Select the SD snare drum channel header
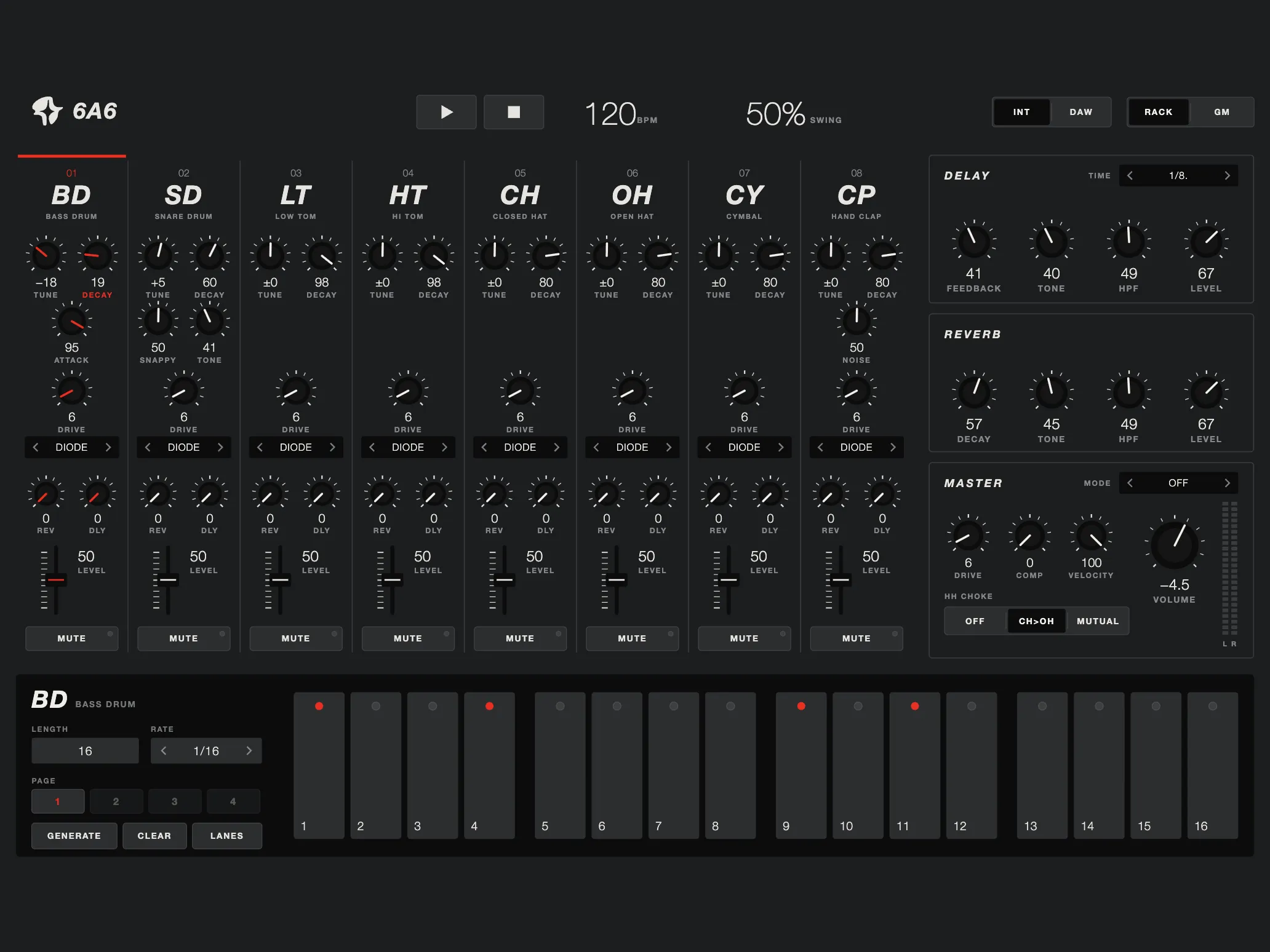Image resolution: width=1270 pixels, height=952 pixels. point(183,195)
